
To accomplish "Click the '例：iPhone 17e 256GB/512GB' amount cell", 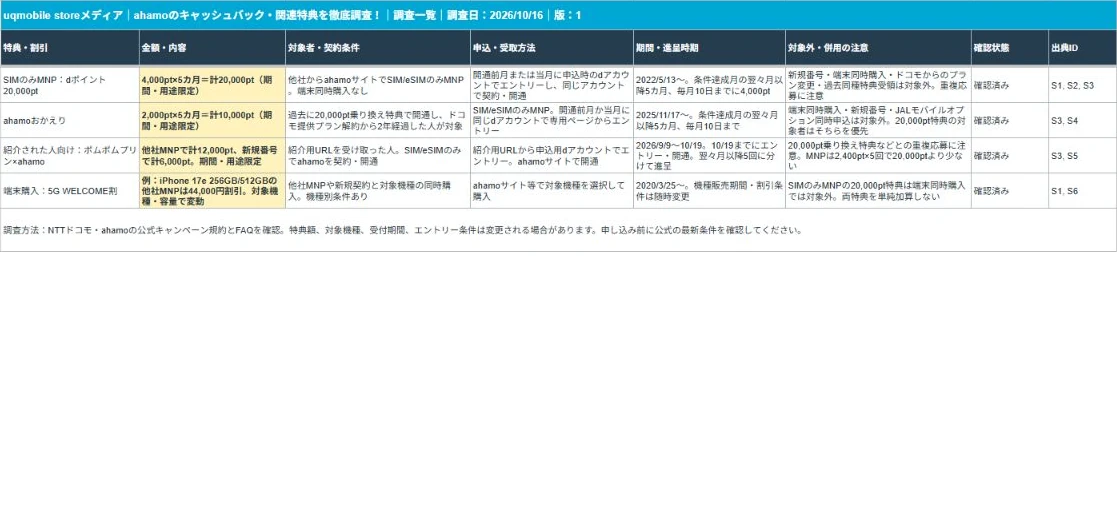I will click(212, 190).
